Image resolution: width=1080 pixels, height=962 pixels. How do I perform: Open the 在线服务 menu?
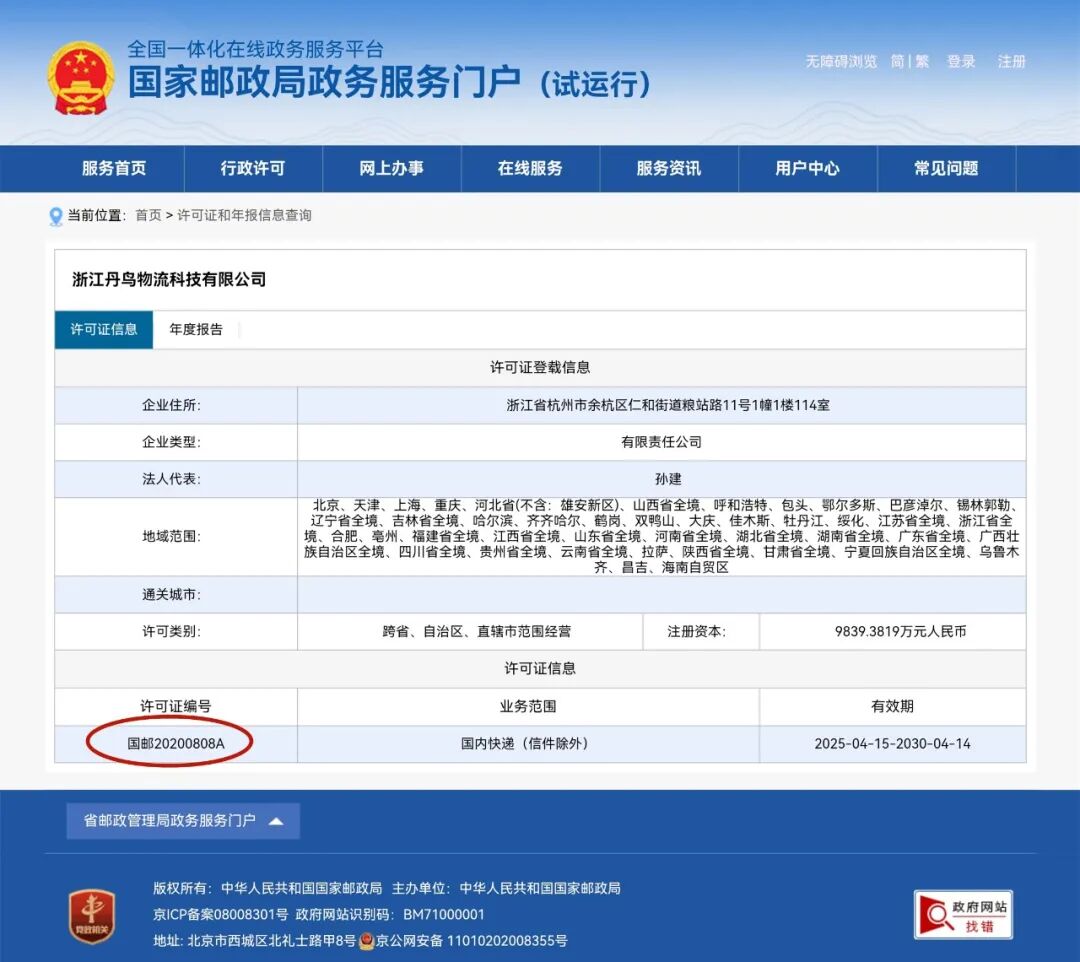tap(529, 168)
